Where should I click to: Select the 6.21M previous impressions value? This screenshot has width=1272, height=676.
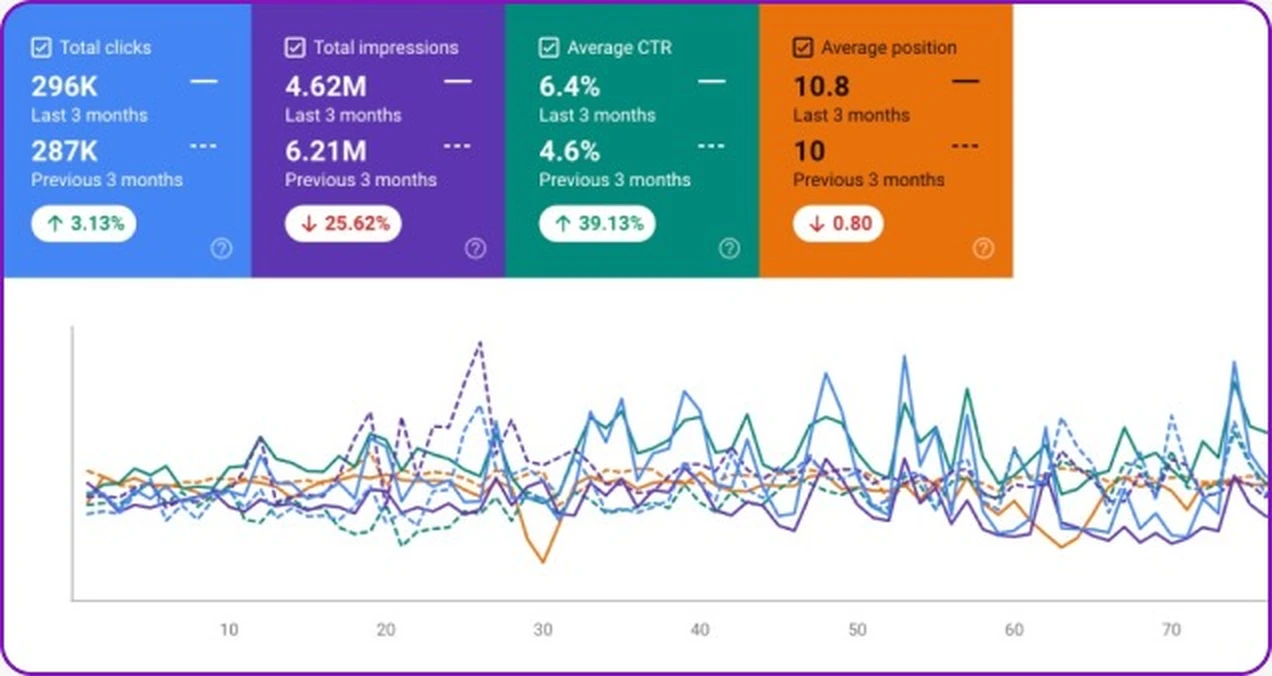(x=326, y=151)
